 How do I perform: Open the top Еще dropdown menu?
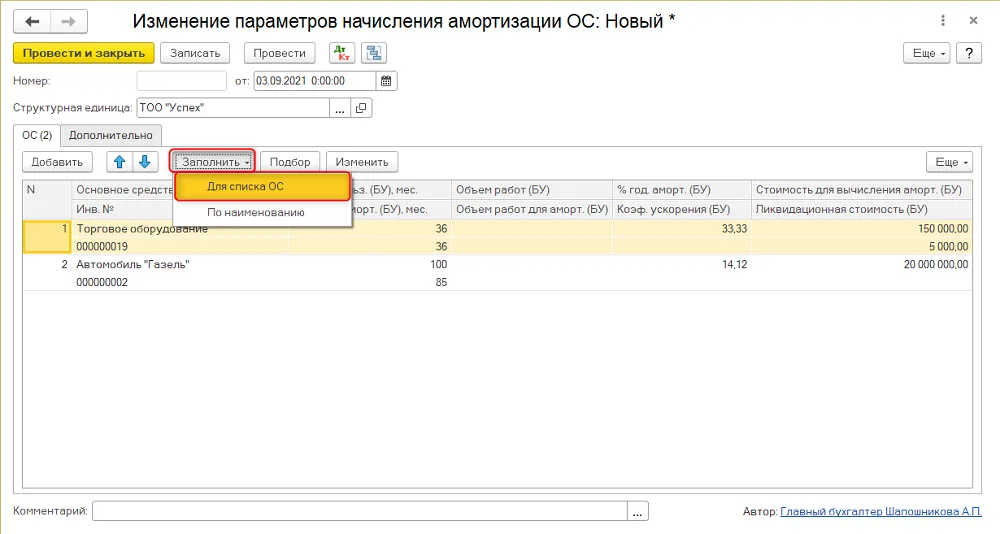[927, 53]
